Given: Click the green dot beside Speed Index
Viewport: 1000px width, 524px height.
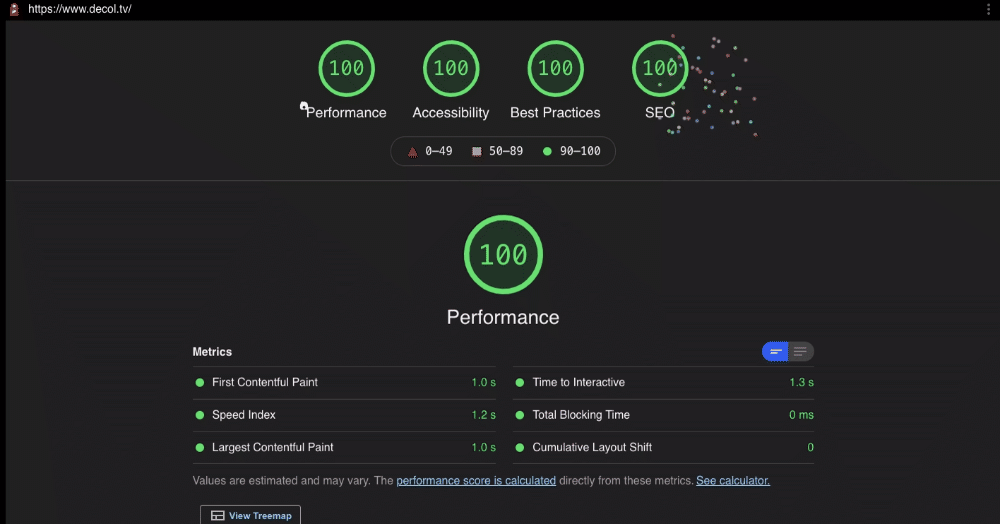Looking at the screenshot, I should 200,415.
